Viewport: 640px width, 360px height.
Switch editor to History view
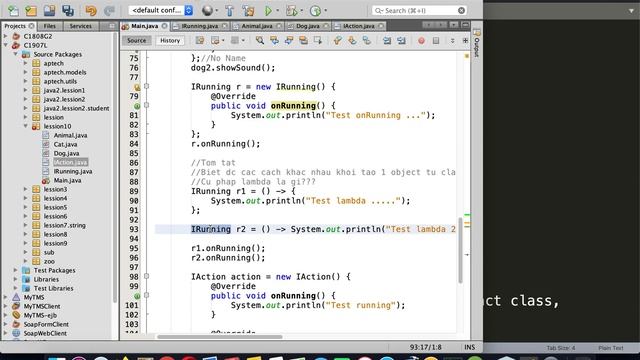(x=170, y=40)
